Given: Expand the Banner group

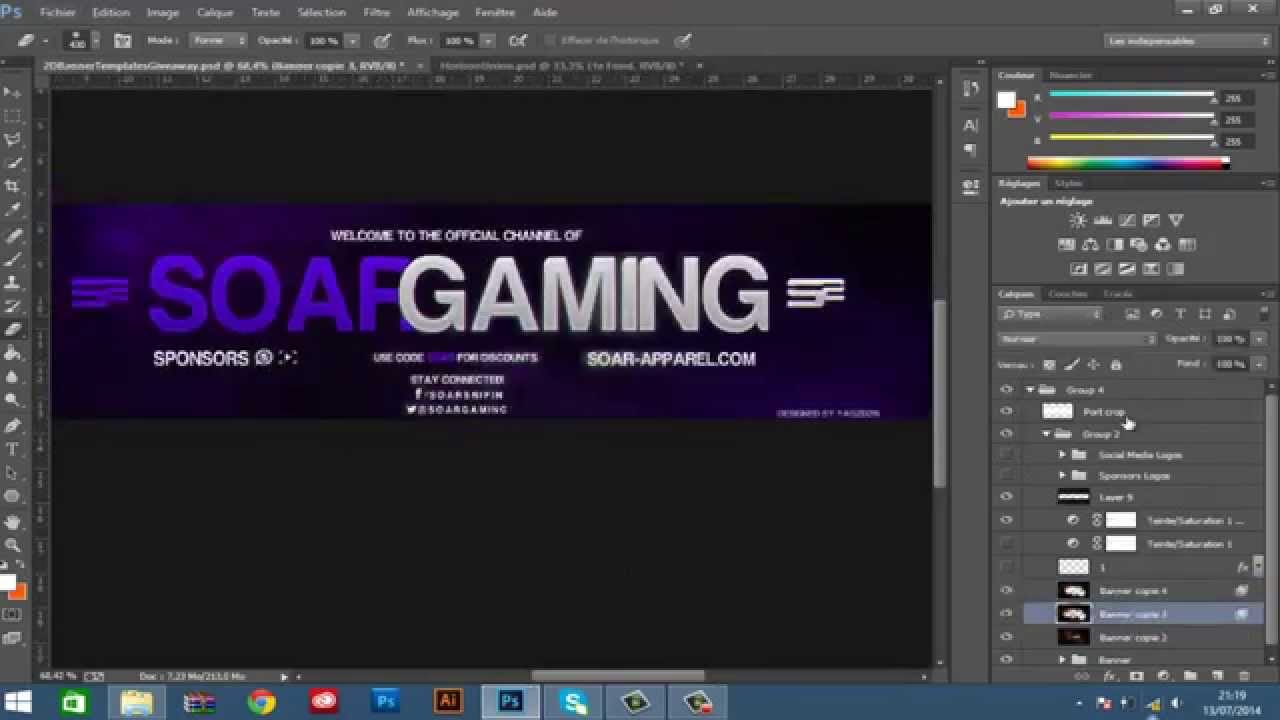Looking at the screenshot, I should coord(1062,660).
